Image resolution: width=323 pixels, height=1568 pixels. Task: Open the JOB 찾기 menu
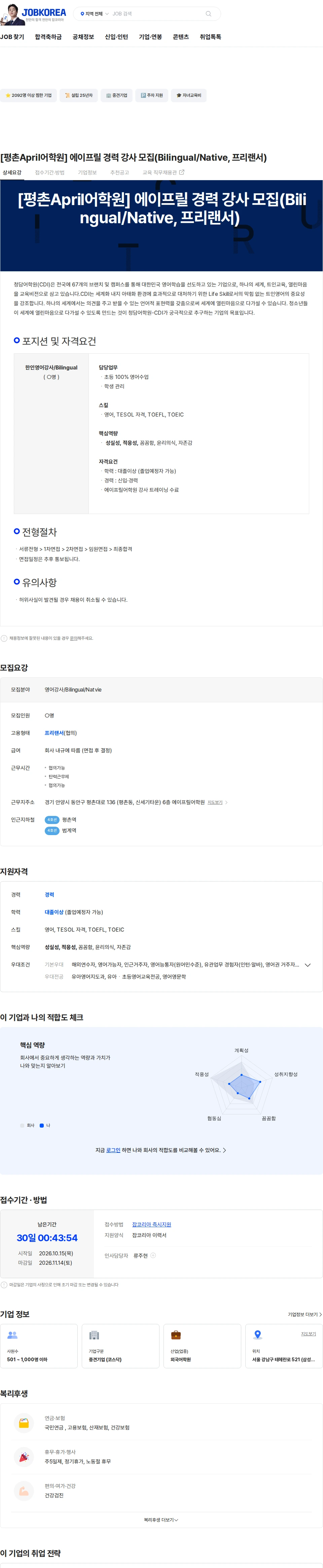click(12, 37)
